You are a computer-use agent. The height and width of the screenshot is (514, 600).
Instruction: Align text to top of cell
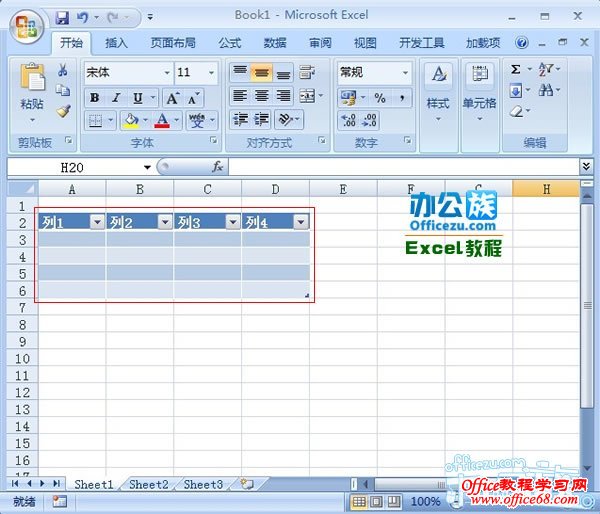[x=240, y=72]
